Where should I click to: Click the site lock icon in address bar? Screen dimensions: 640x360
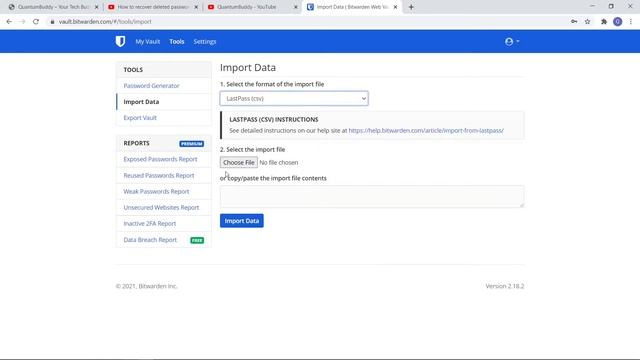click(52, 22)
